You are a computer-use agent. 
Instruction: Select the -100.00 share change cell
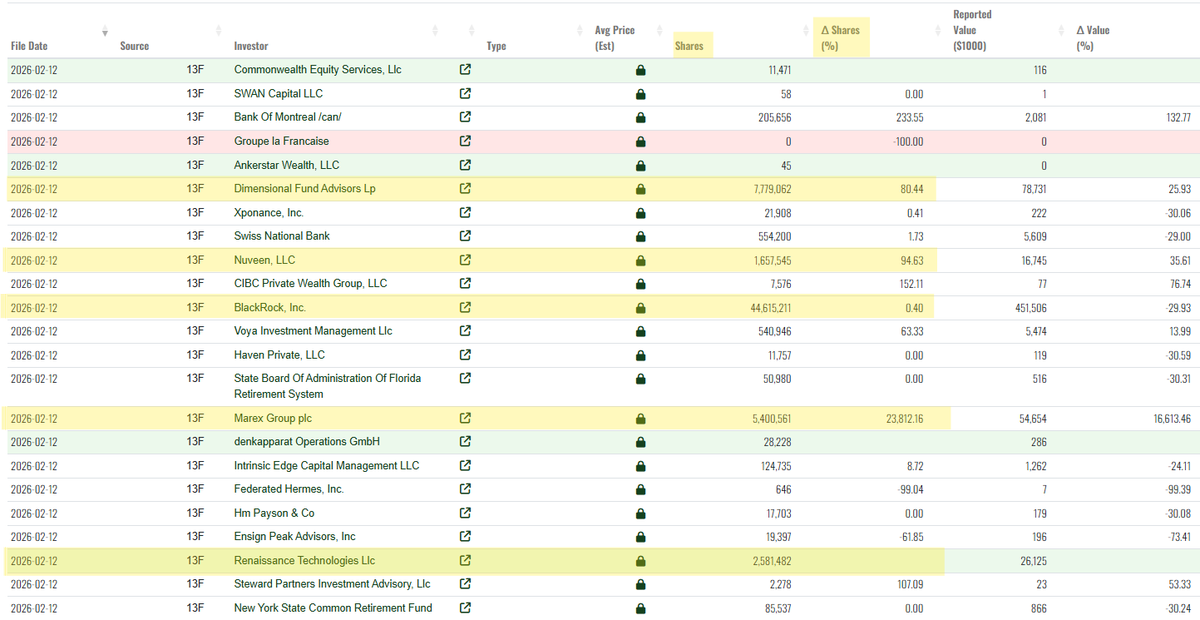point(908,141)
